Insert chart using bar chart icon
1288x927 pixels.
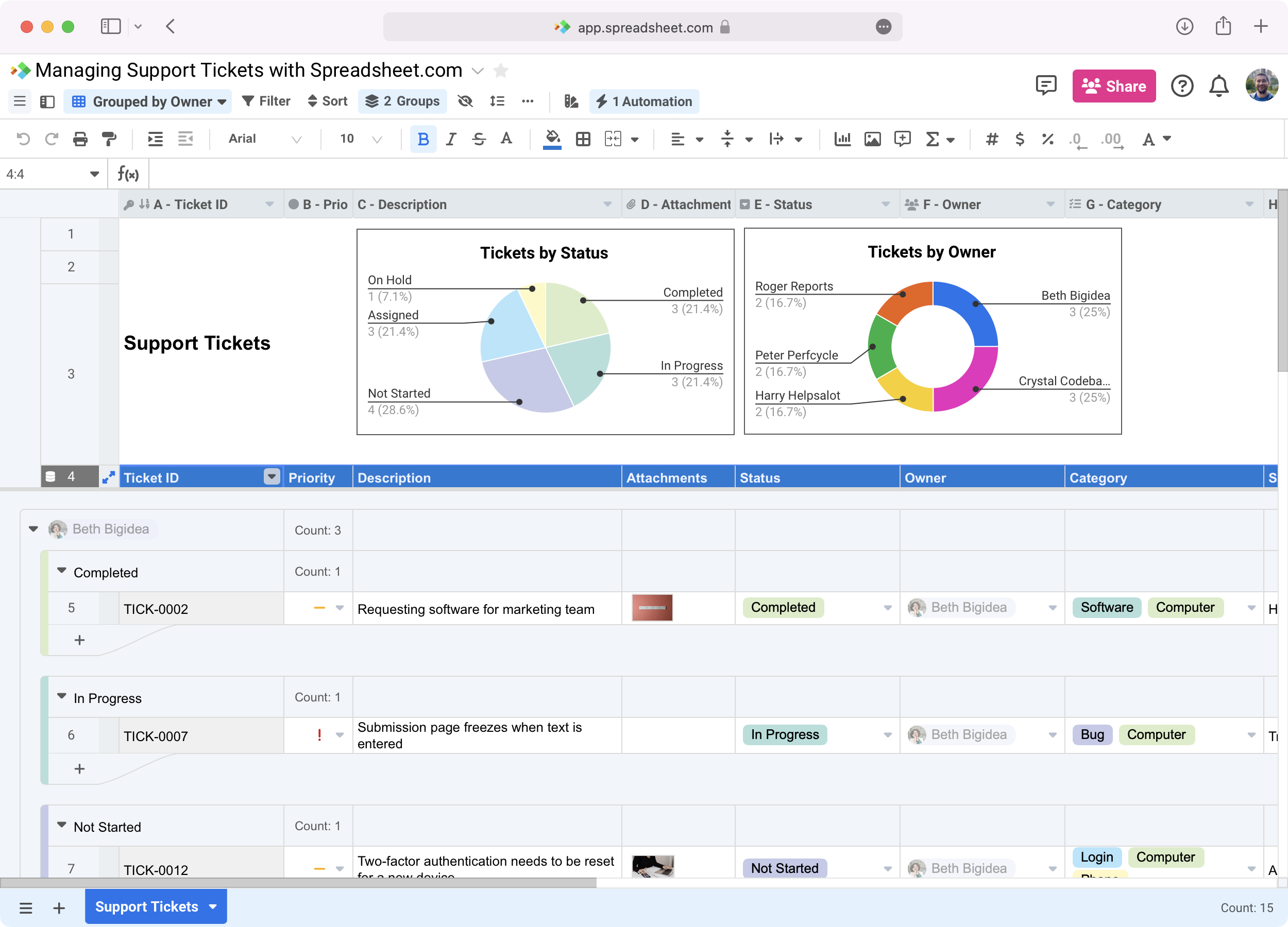842,139
